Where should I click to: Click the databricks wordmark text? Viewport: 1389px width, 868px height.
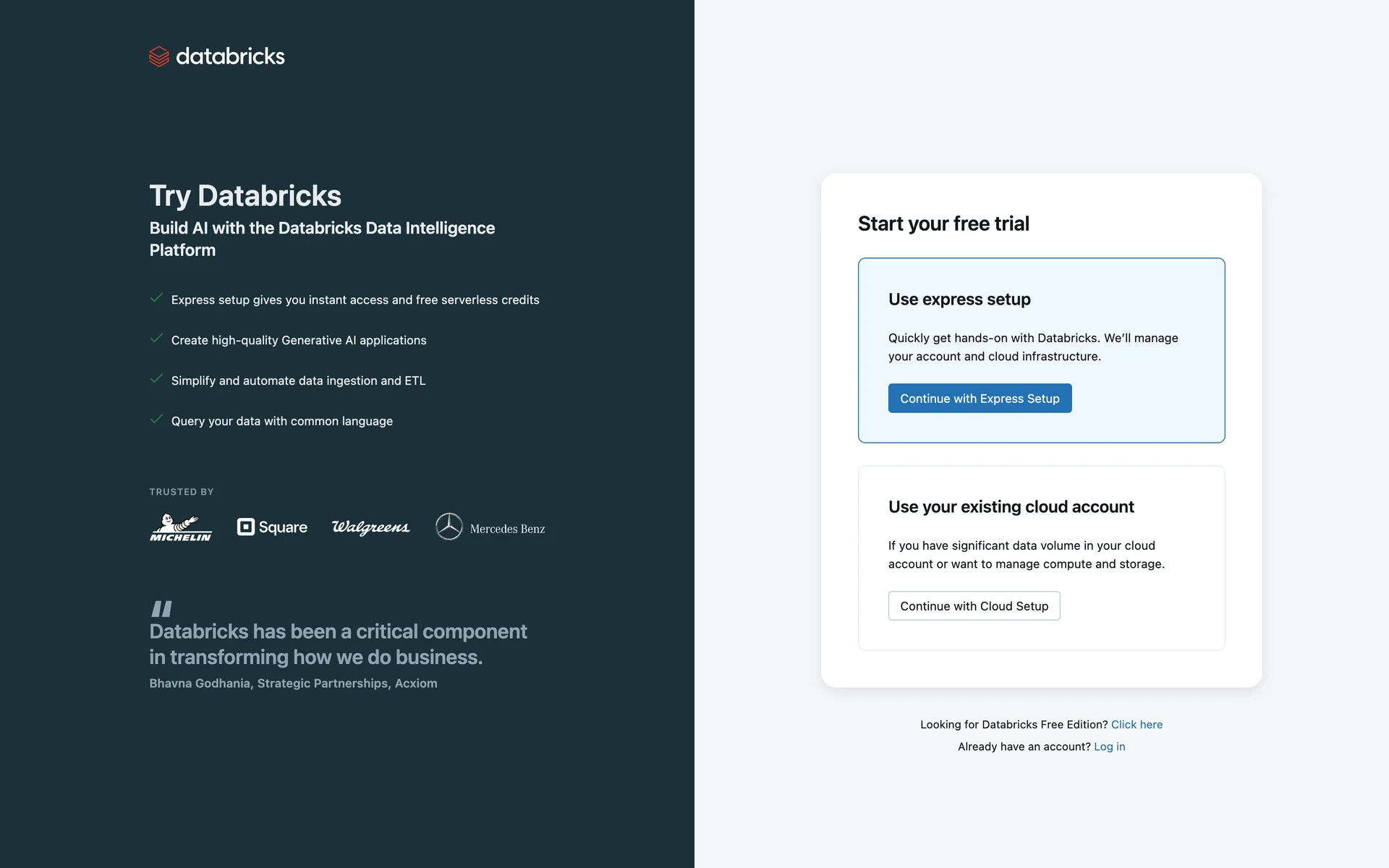coord(230,56)
